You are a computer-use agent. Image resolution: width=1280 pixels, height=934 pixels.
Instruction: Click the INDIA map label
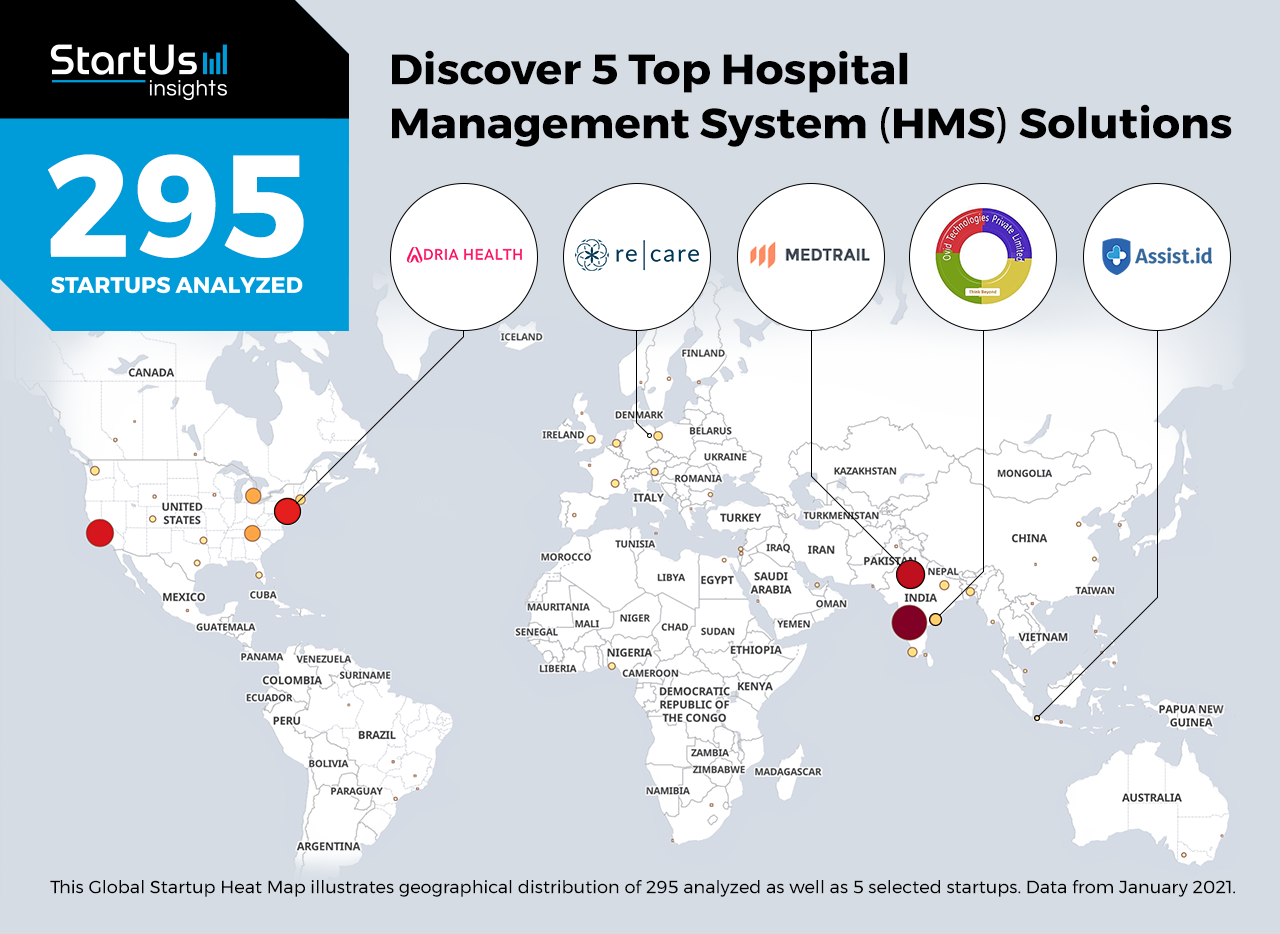coord(920,598)
